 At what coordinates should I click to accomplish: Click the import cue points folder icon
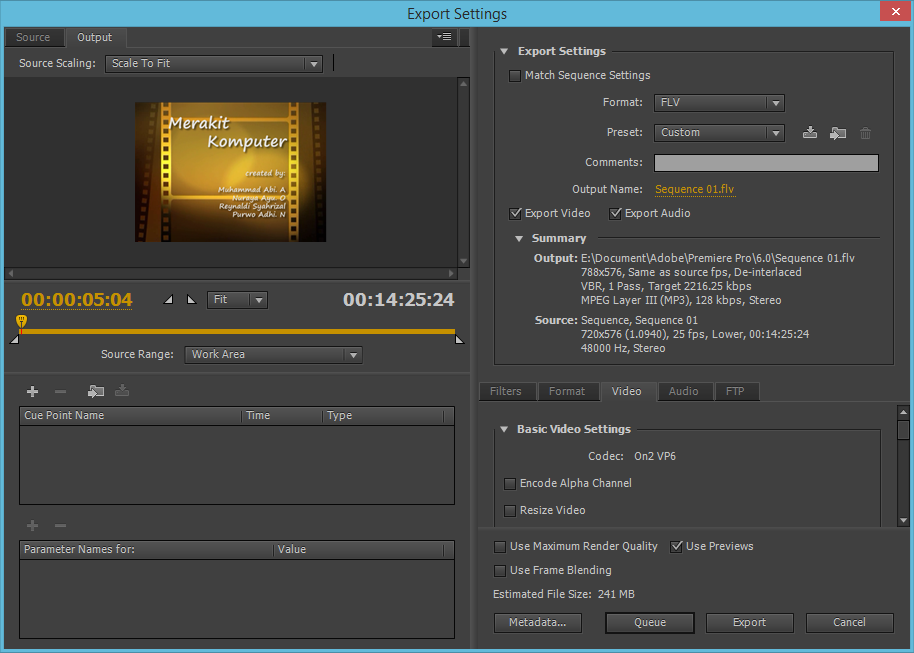tap(96, 391)
